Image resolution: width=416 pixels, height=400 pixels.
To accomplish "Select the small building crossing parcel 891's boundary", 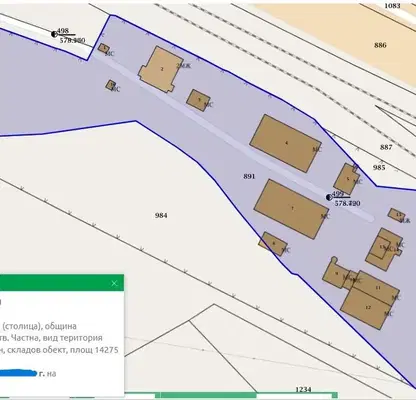I will point(273,244).
